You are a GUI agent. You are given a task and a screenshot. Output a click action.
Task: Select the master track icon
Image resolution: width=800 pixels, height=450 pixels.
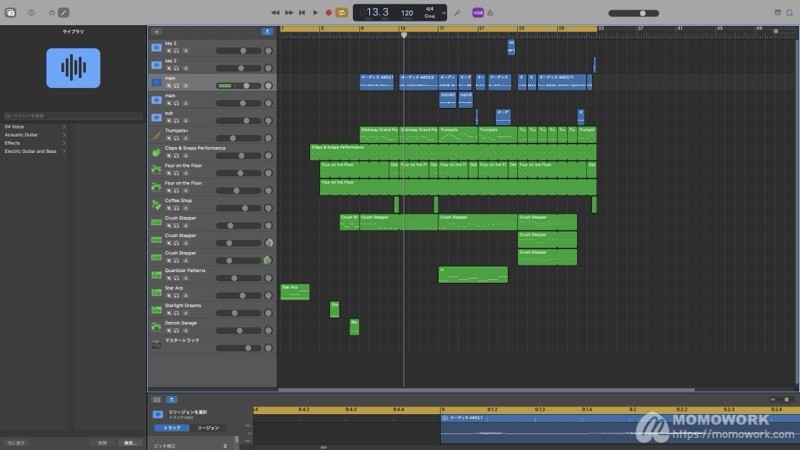point(157,345)
